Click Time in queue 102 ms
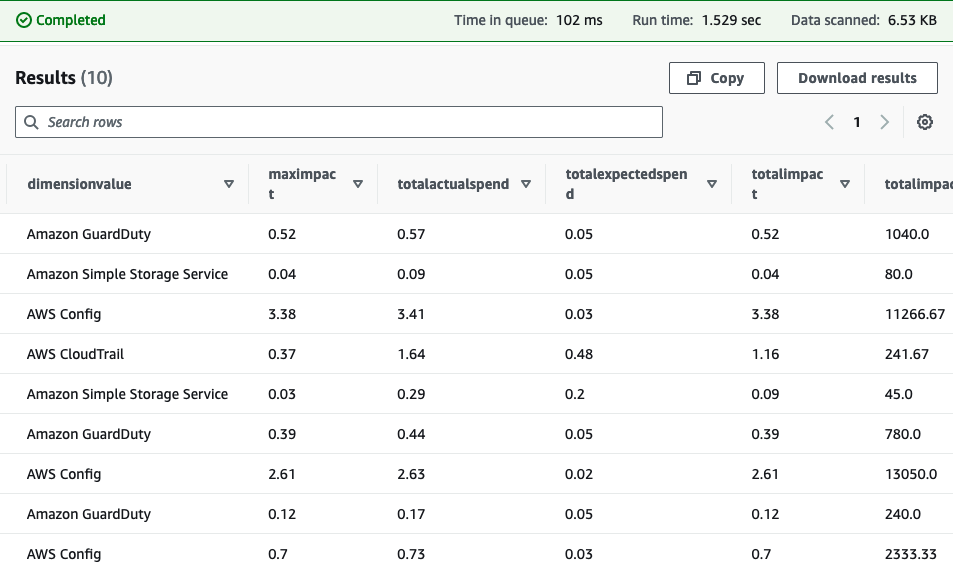This screenshot has height=566, width=953. [x=528, y=20]
